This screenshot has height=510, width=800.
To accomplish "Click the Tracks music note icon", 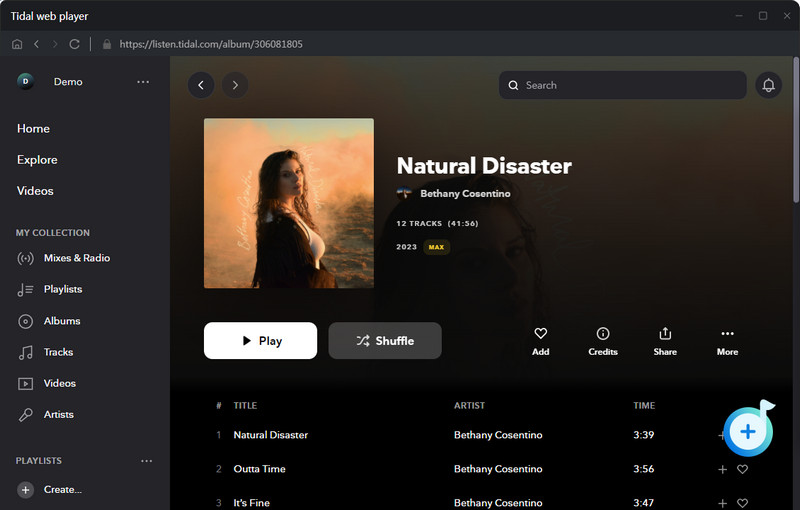I will coord(26,352).
